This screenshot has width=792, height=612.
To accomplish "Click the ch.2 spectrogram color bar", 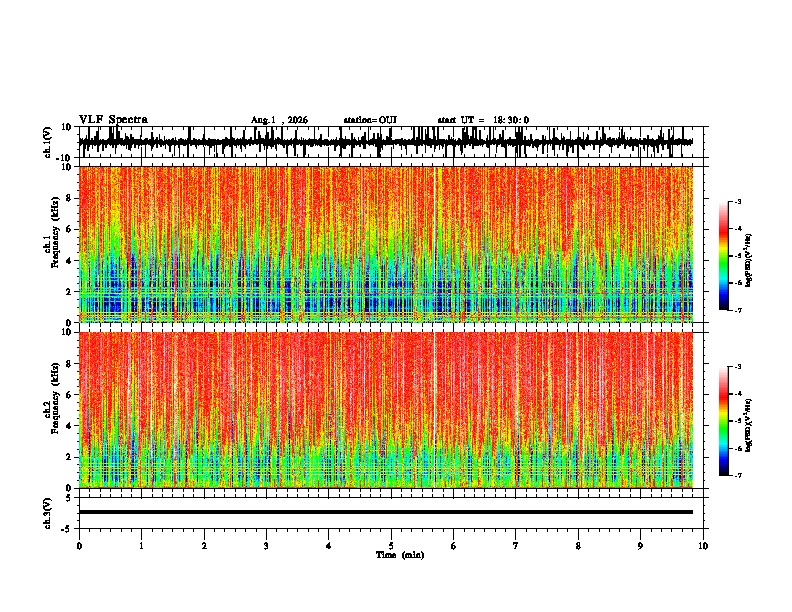I will 724,421.
